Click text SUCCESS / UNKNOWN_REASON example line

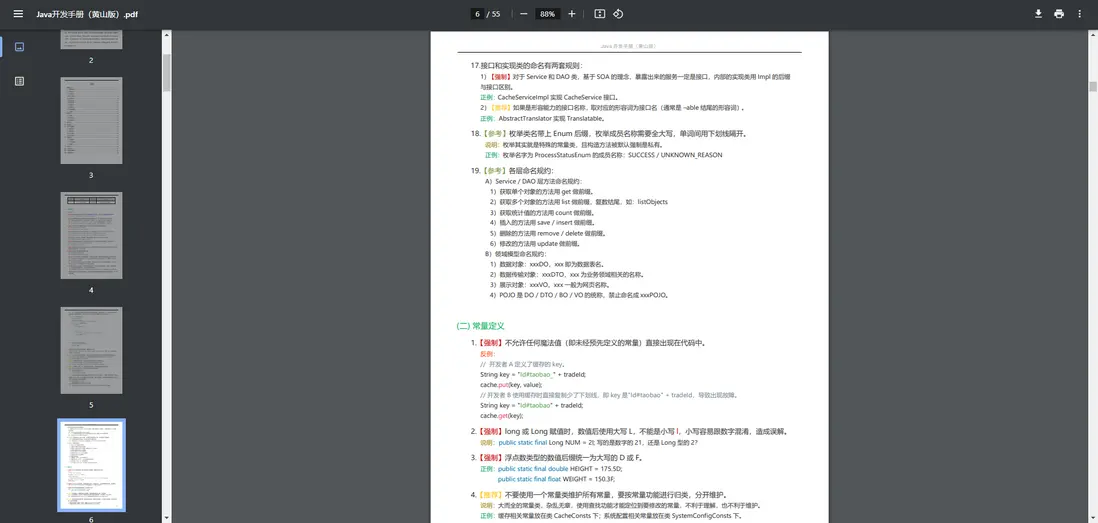click(x=603, y=155)
